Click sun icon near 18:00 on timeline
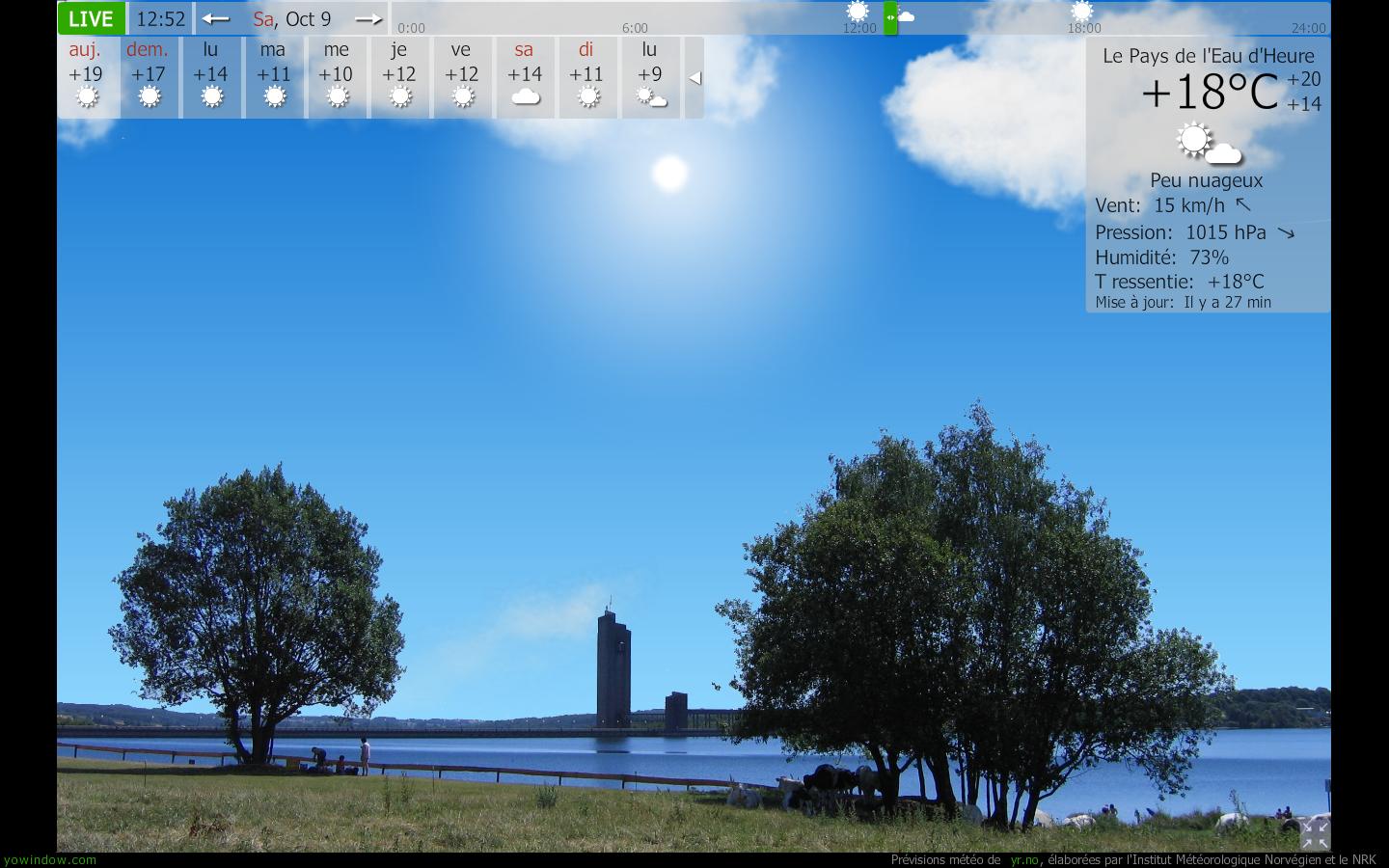The height and width of the screenshot is (868, 1389). click(x=1082, y=12)
